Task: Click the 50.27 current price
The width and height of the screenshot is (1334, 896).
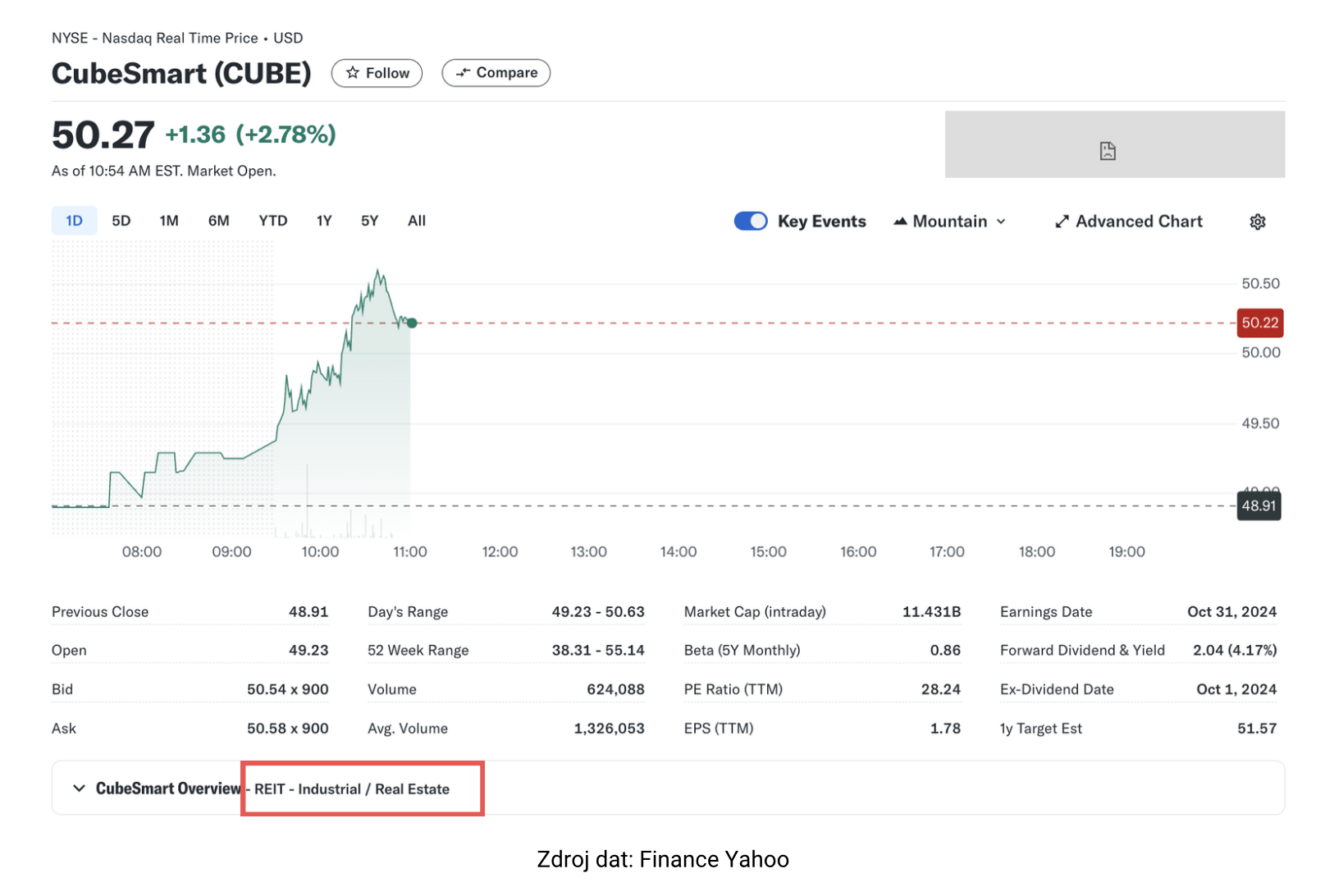Action: pos(103,135)
